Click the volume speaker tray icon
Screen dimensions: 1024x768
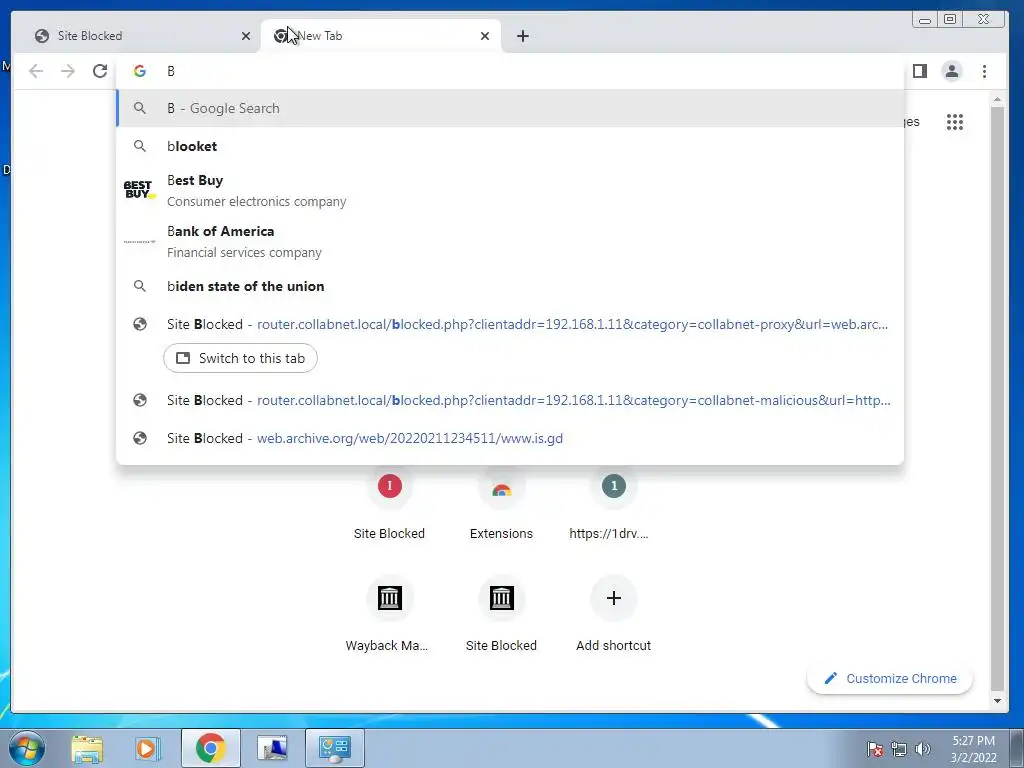[x=923, y=749]
